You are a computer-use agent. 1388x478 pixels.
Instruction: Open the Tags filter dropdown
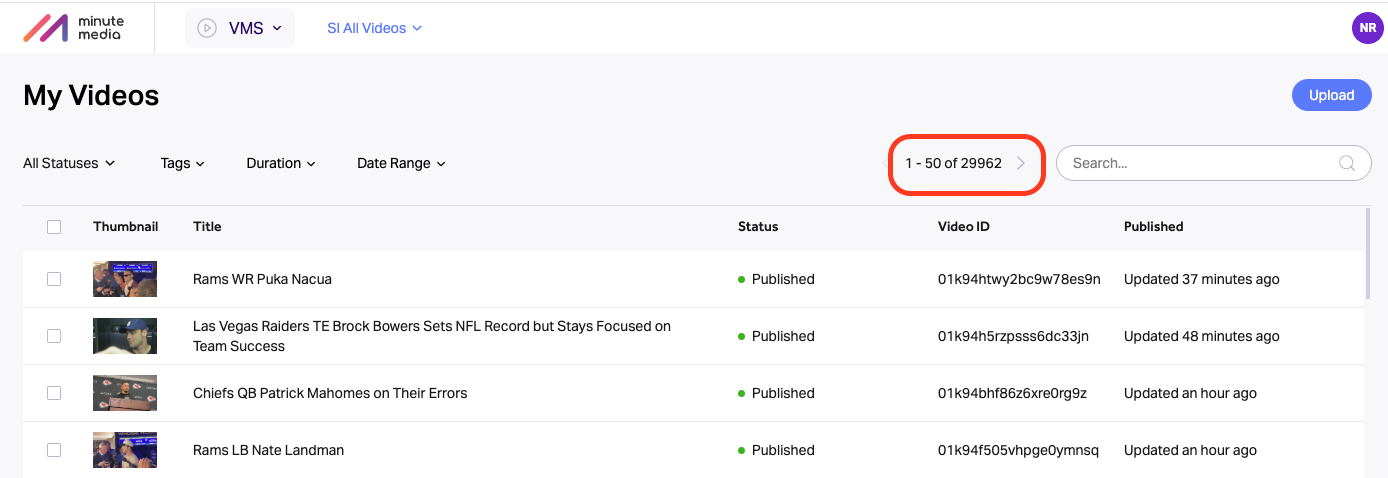click(182, 163)
